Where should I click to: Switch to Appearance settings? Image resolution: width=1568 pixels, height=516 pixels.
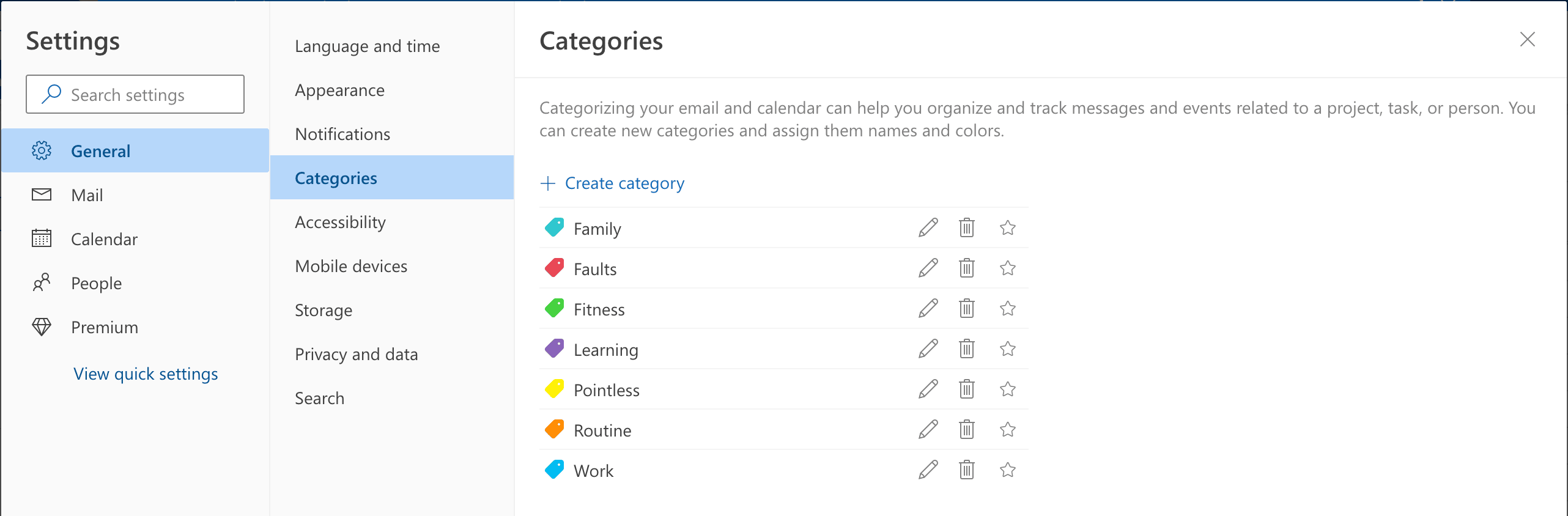coord(339,89)
